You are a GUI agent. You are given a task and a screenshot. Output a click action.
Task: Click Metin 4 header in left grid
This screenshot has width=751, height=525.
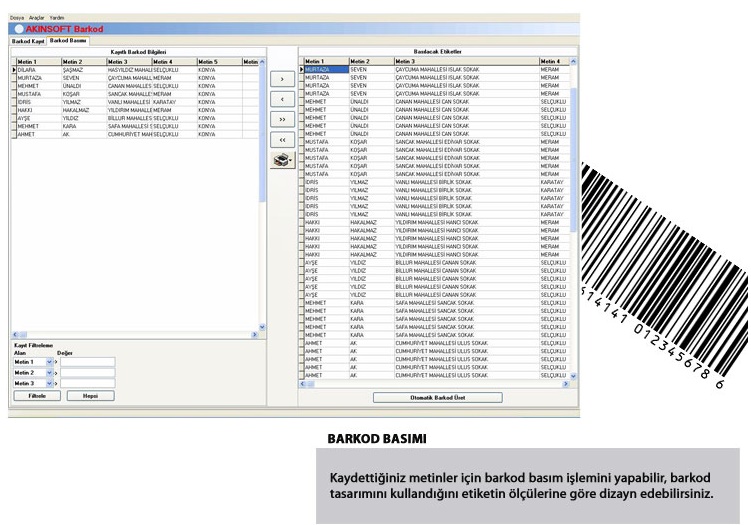[x=174, y=62]
